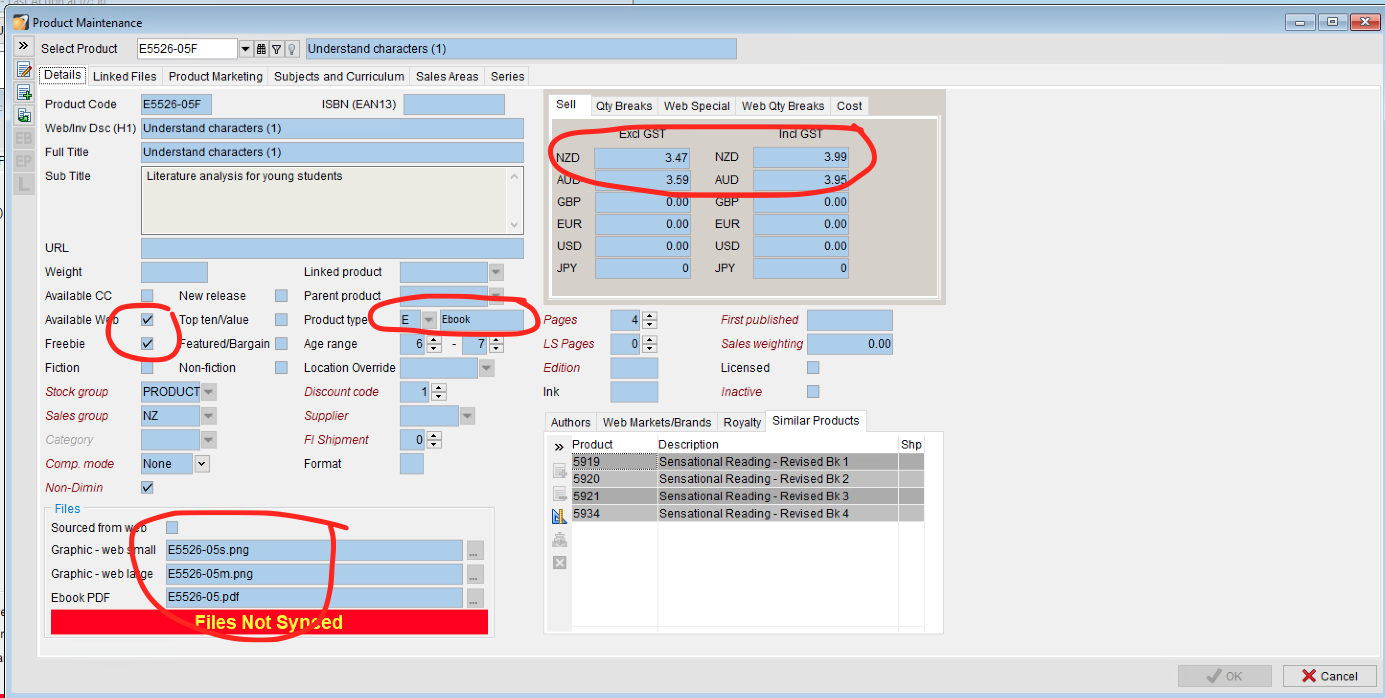
Task: Open the binoculars search icon
Action: point(261,49)
